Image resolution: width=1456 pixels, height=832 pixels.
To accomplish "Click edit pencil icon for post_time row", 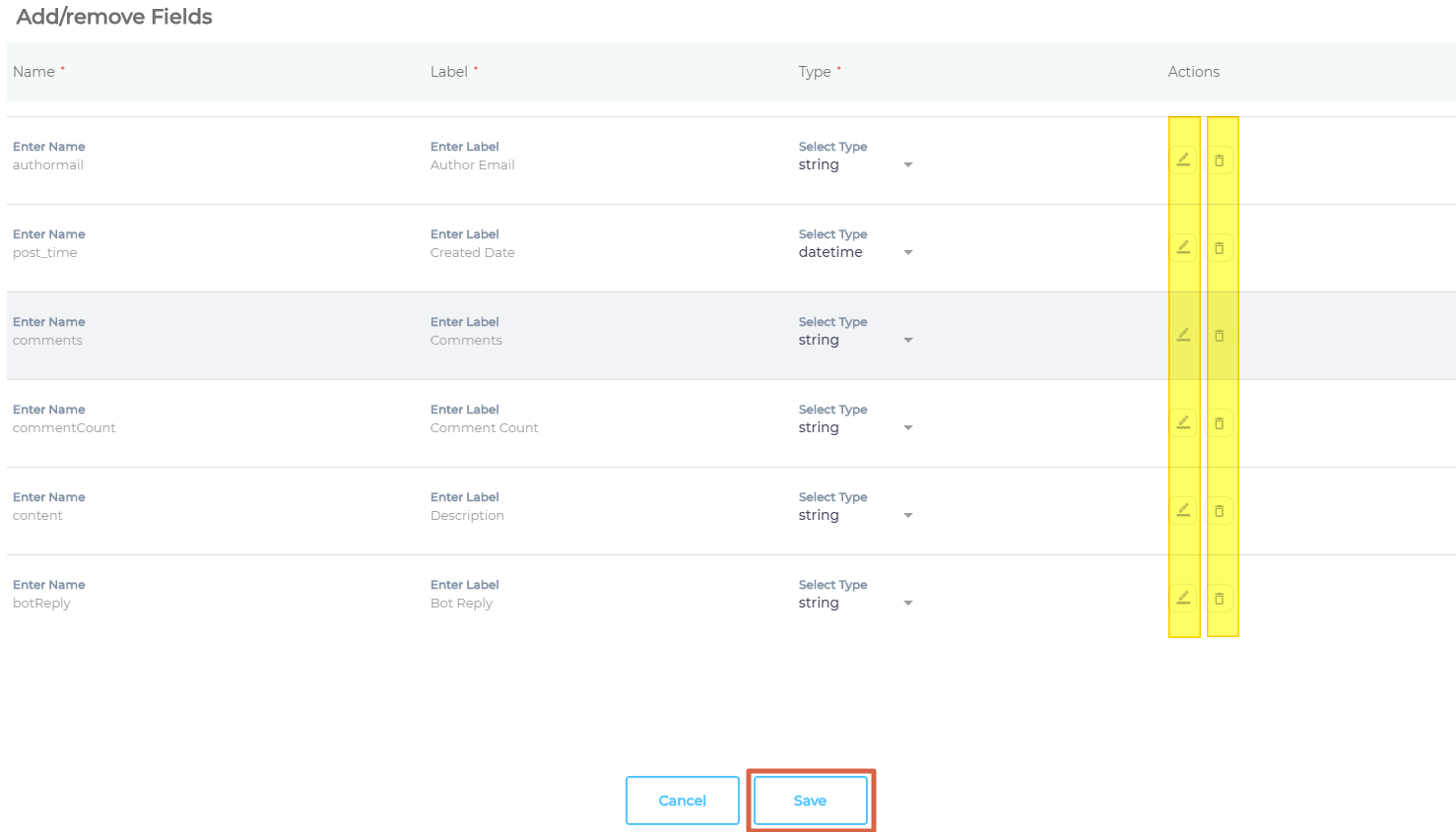I will 1183,248.
